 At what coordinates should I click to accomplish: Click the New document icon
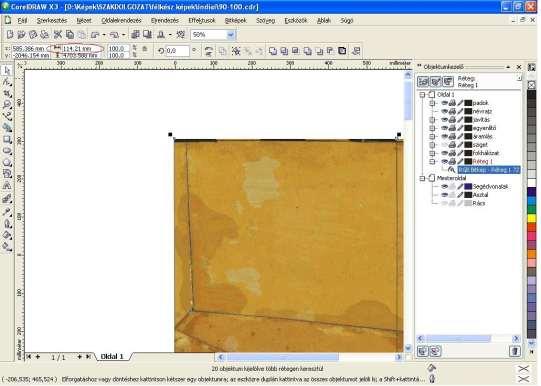pyautogui.click(x=10, y=34)
